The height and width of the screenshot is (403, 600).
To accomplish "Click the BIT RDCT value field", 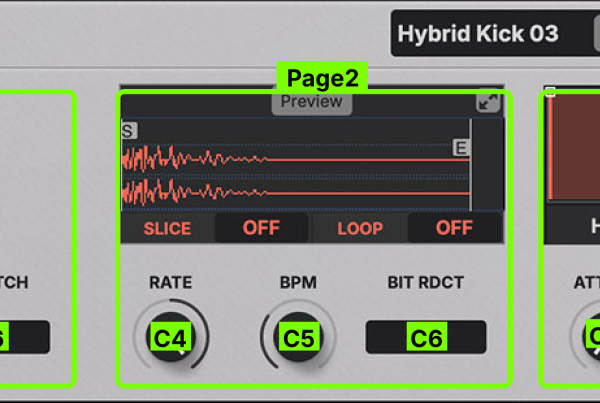I will point(425,337).
